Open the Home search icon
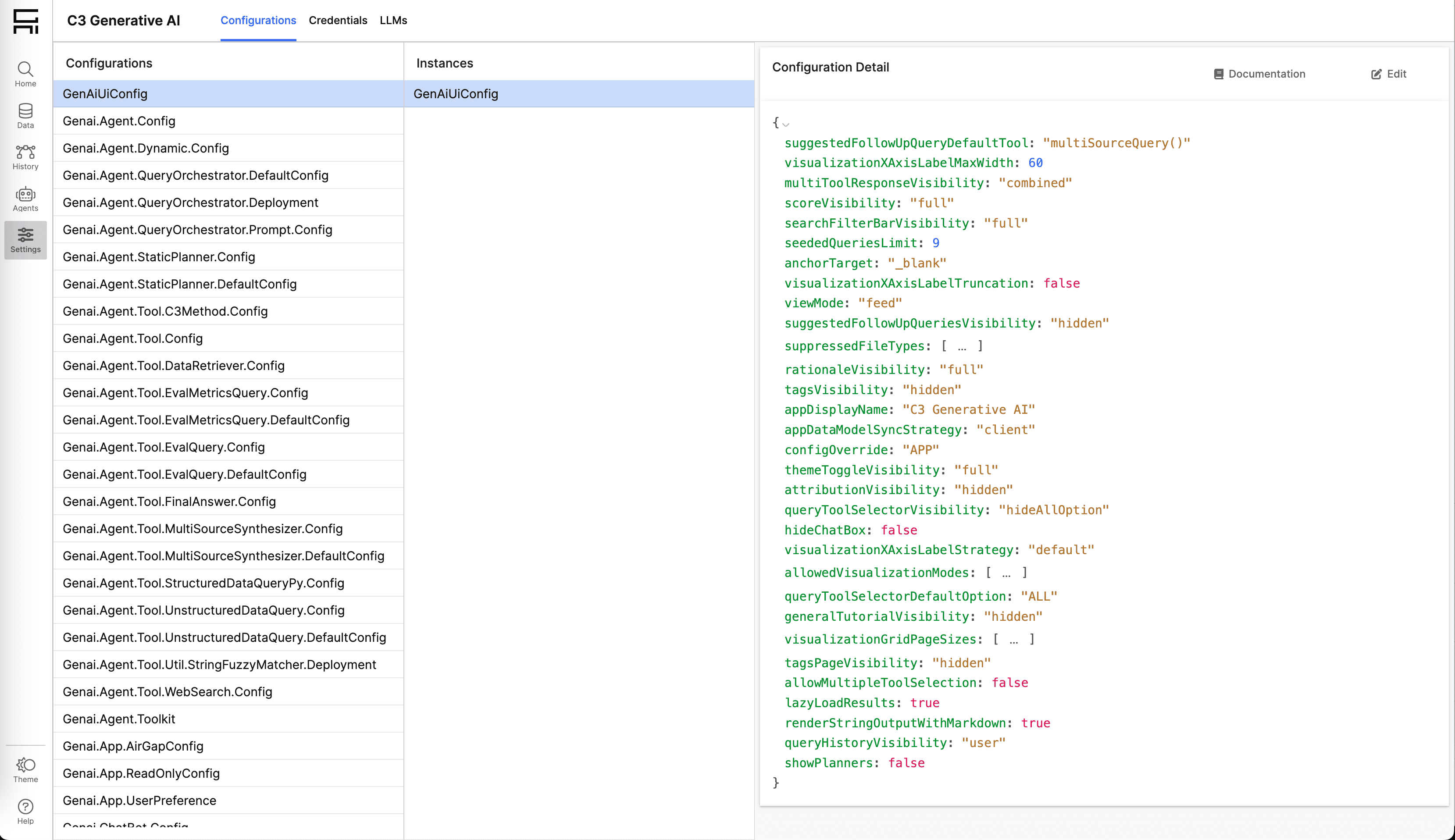The width and height of the screenshot is (1455, 840). pos(25,74)
